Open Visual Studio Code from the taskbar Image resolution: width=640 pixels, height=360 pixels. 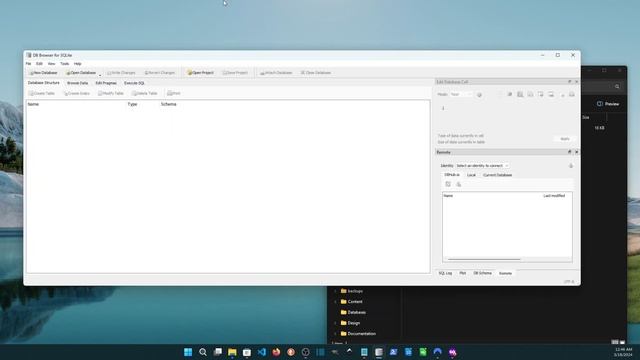coord(262,352)
